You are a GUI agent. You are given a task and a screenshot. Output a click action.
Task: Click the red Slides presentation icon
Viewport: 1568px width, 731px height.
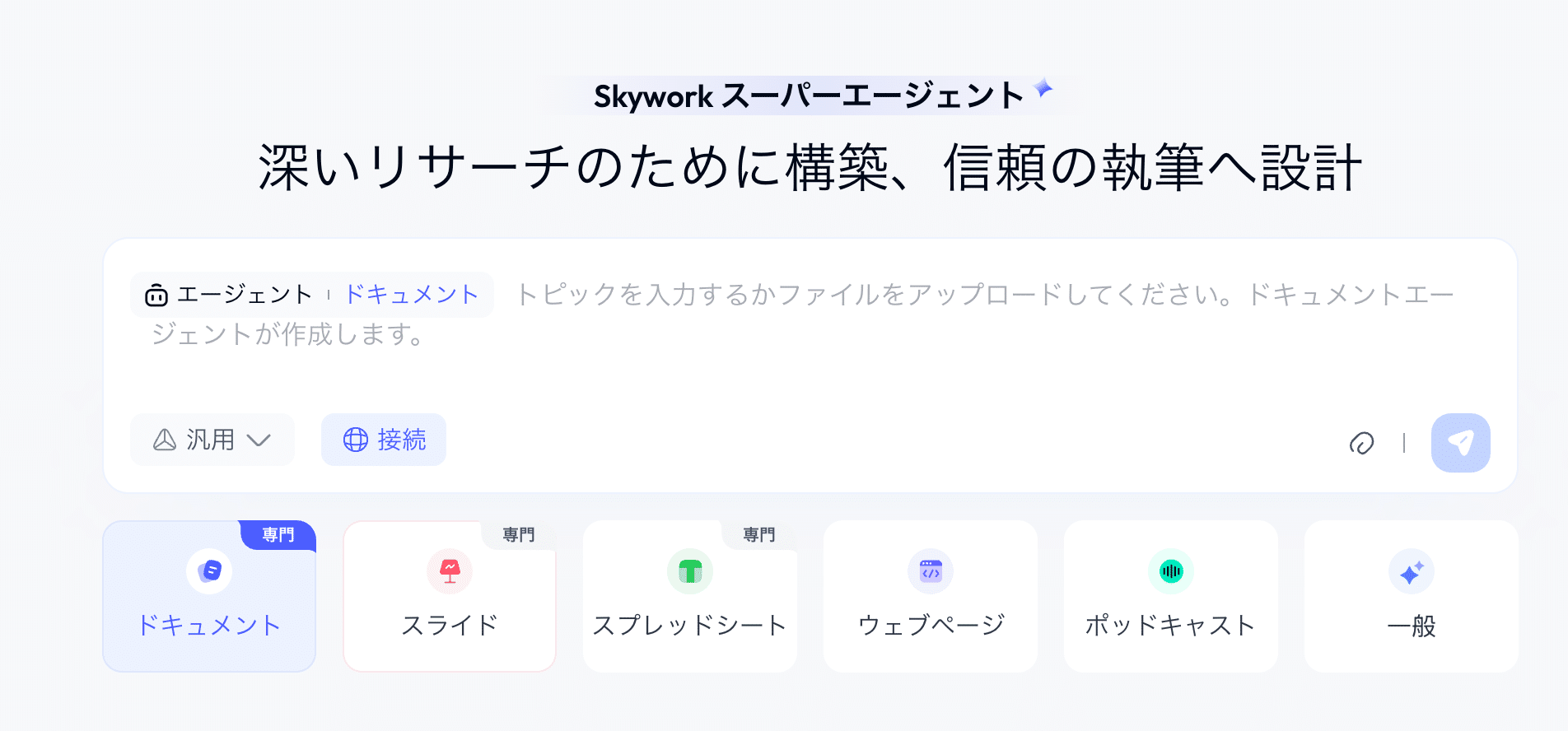[450, 570]
